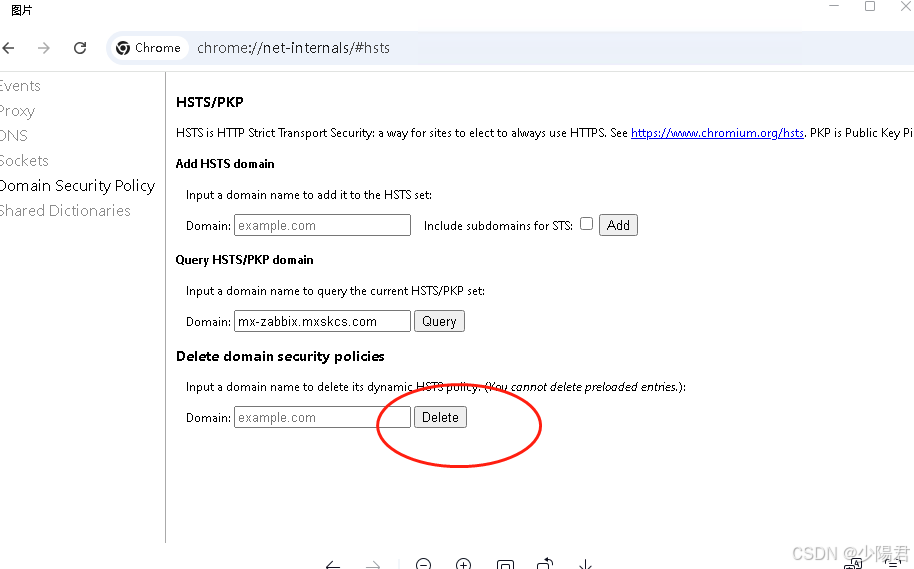
Task: Click the browser back arrow
Action: [x=8, y=48]
